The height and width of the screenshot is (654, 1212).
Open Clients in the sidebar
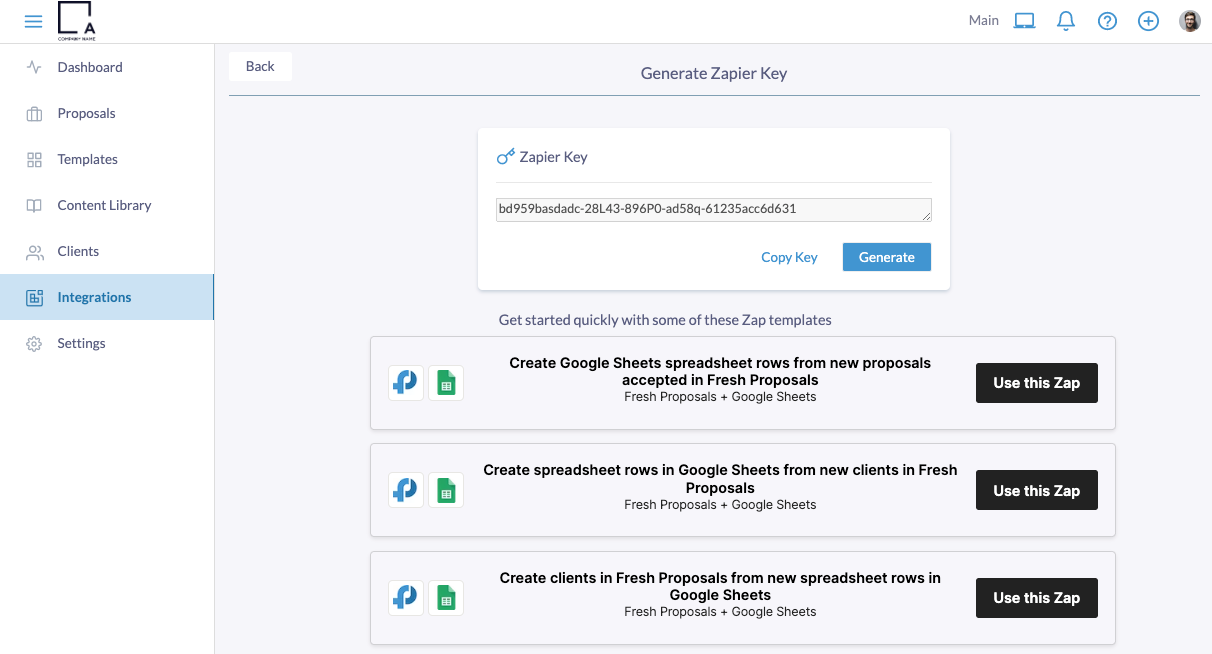pos(107,252)
